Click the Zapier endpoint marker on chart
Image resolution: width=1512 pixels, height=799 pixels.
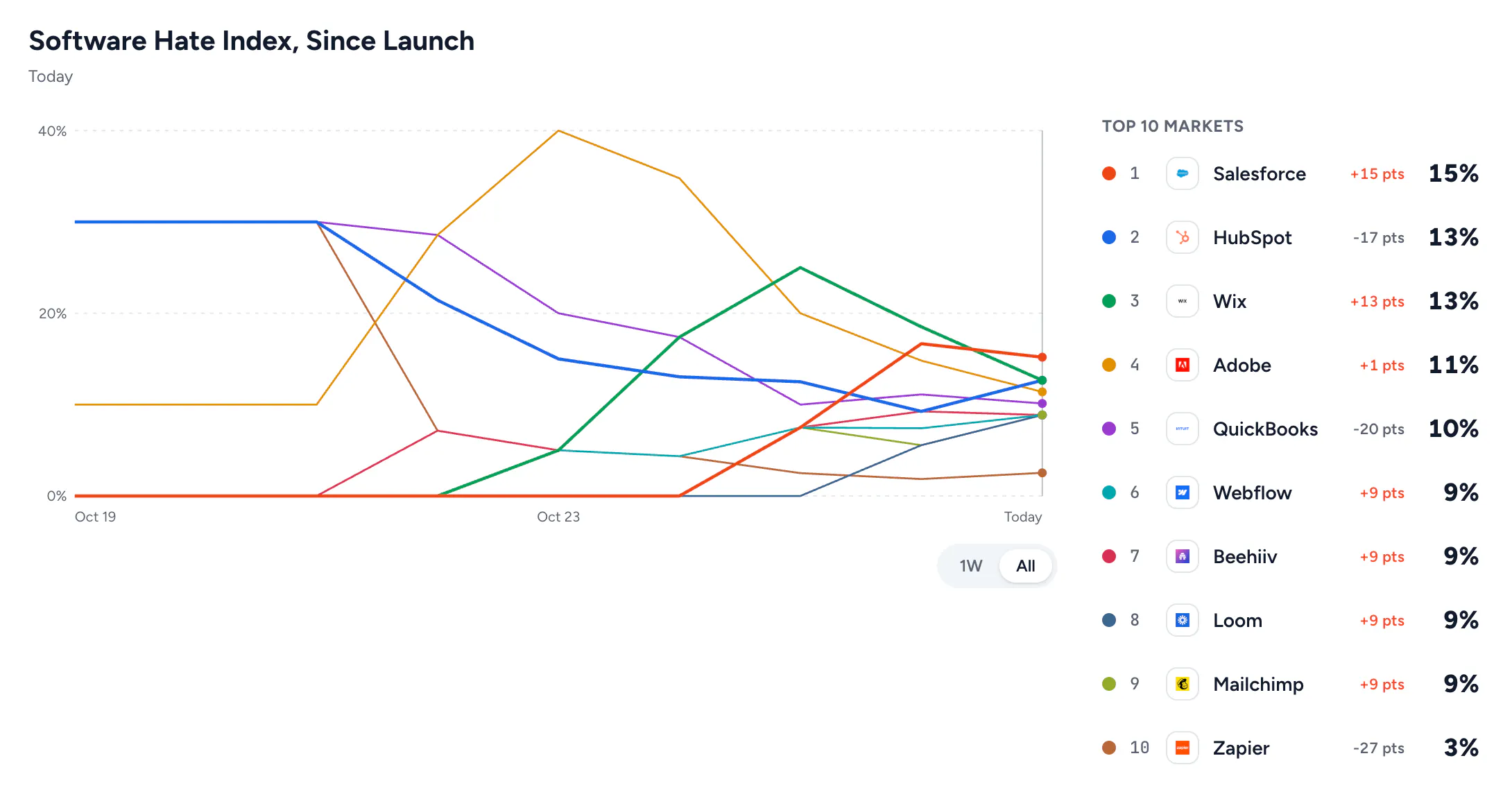[1042, 473]
